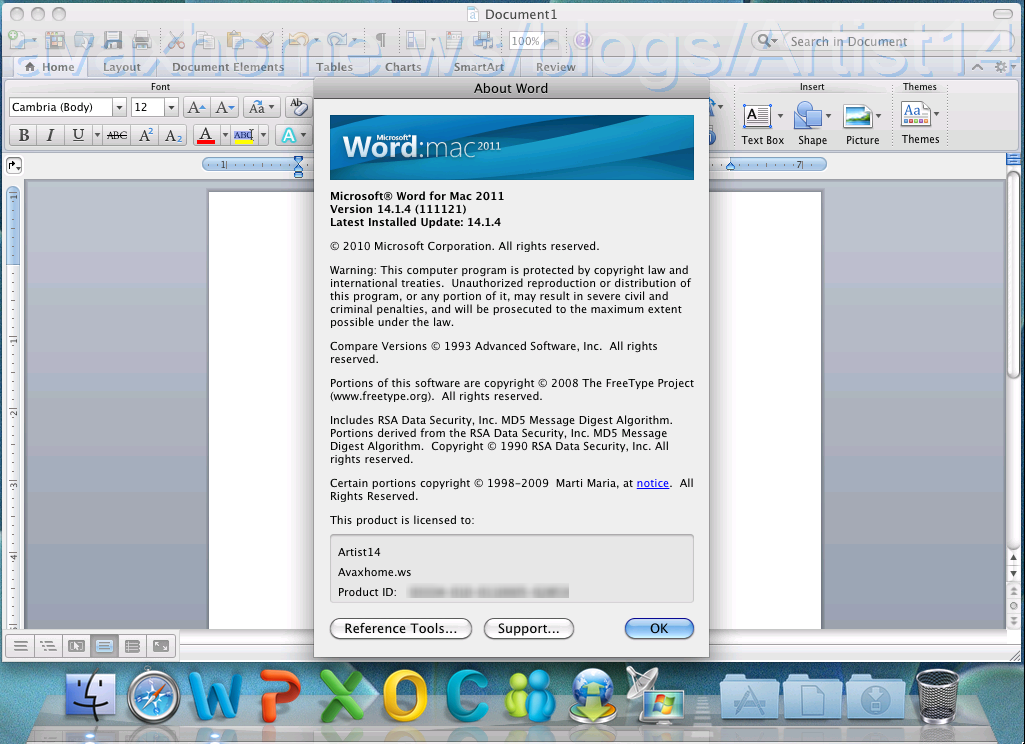The width and height of the screenshot is (1025, 744).
Task: Open the zoom level dropdown arrow
Action: (551, 41)
